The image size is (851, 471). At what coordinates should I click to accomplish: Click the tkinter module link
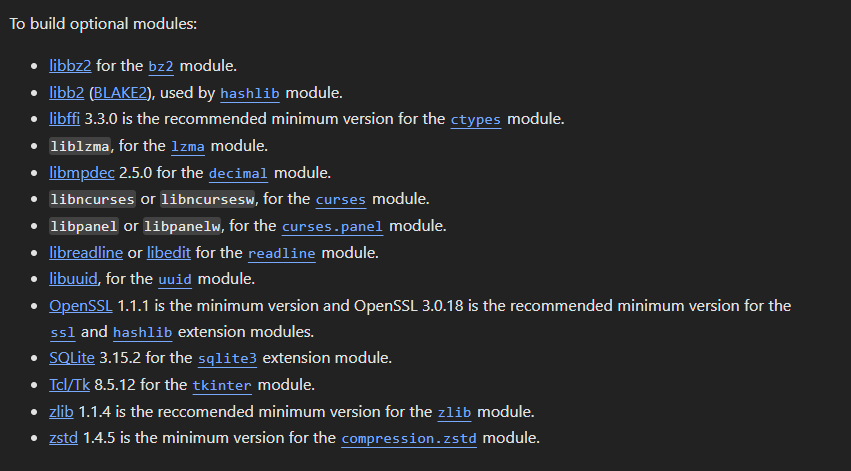[222, 385]
